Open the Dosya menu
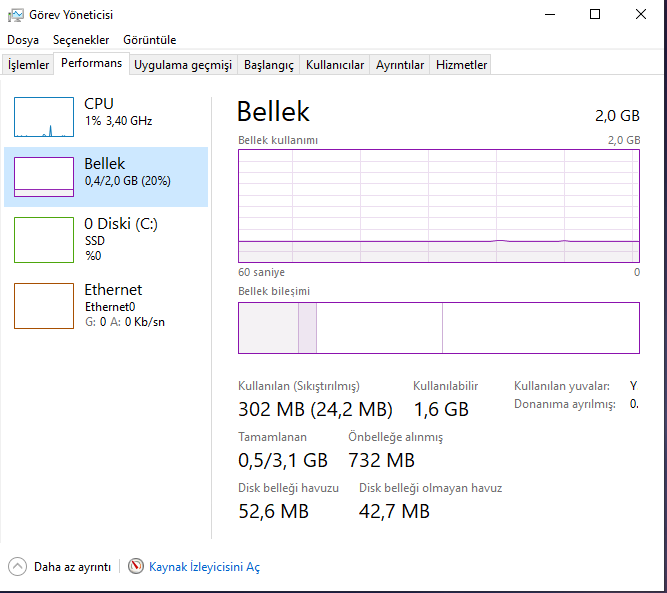 tap(23, 40)
